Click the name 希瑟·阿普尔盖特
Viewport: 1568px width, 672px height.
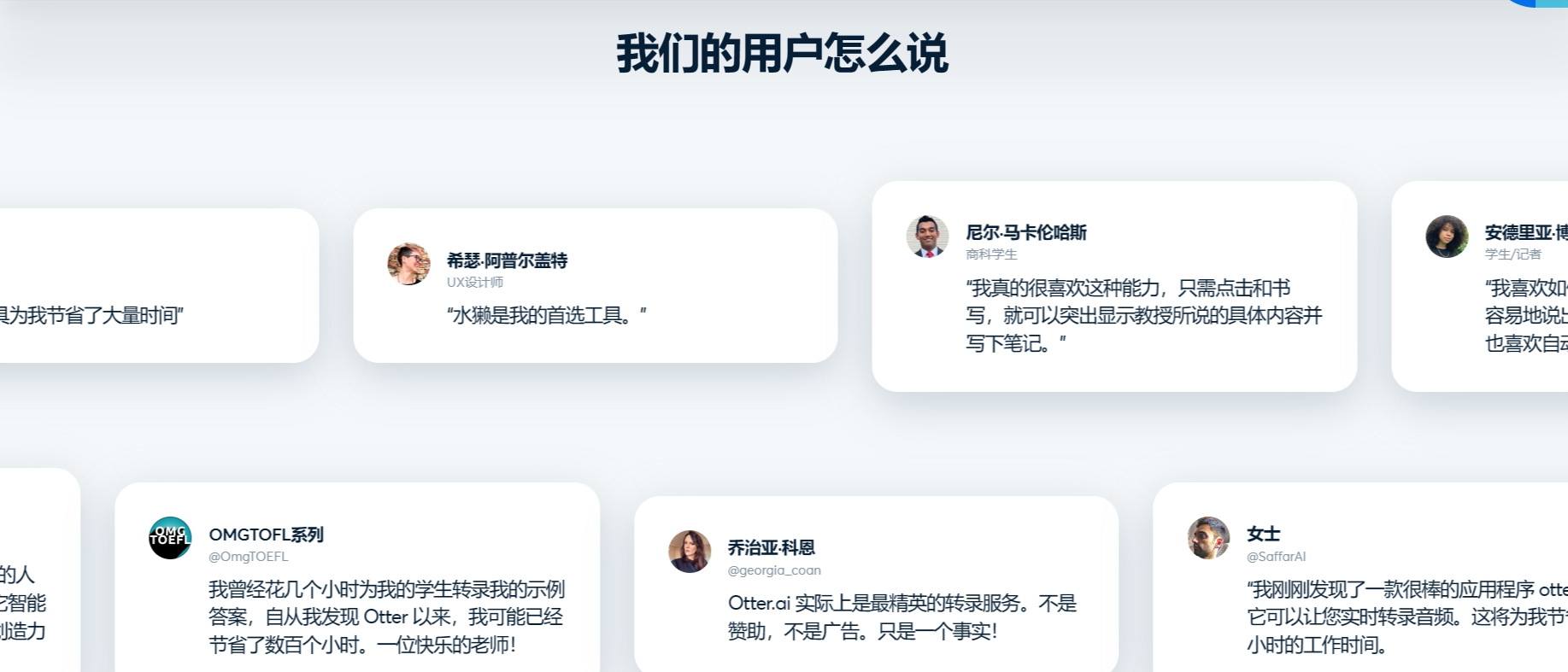point(507,260)
